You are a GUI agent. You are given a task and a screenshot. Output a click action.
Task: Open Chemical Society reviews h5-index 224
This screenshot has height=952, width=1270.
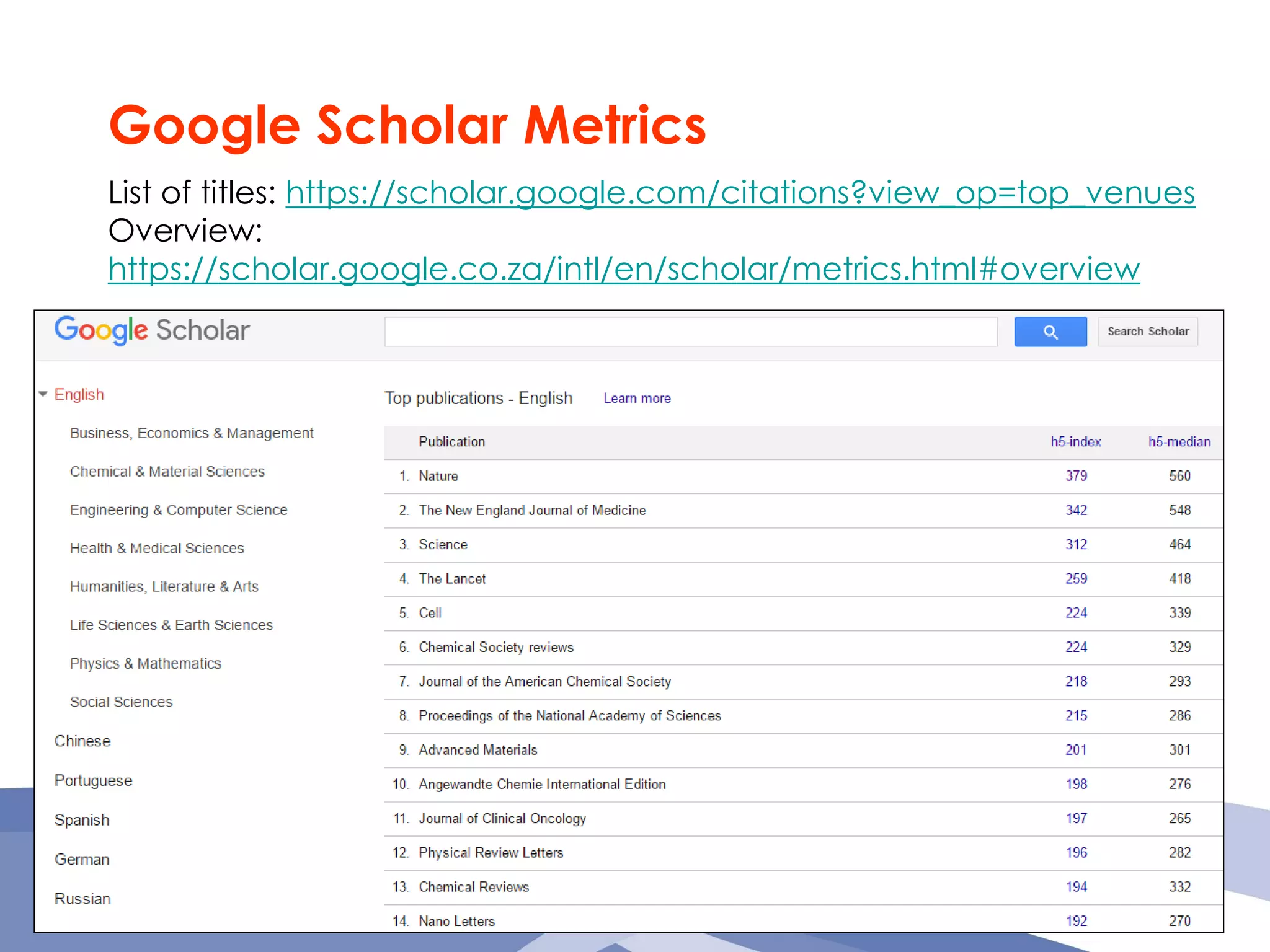[x=1077, y=647]
